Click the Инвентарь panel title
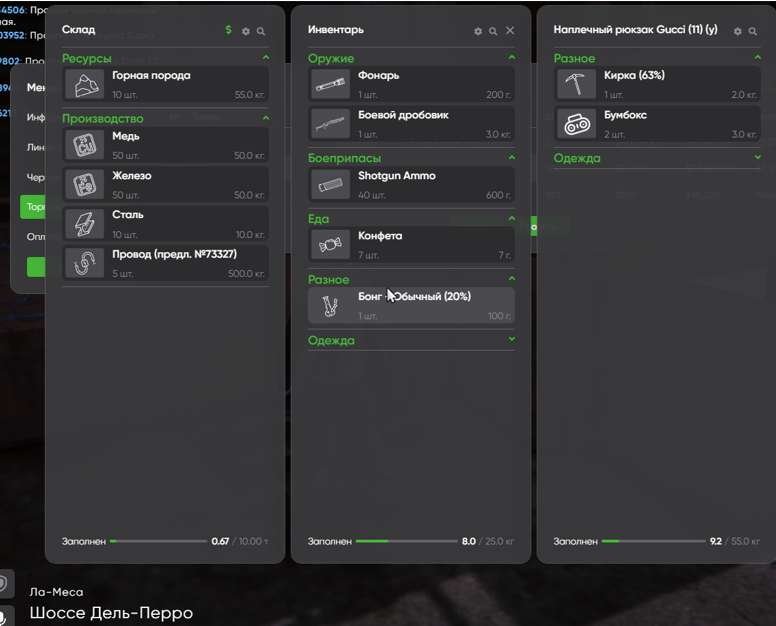 pos(336,30)
